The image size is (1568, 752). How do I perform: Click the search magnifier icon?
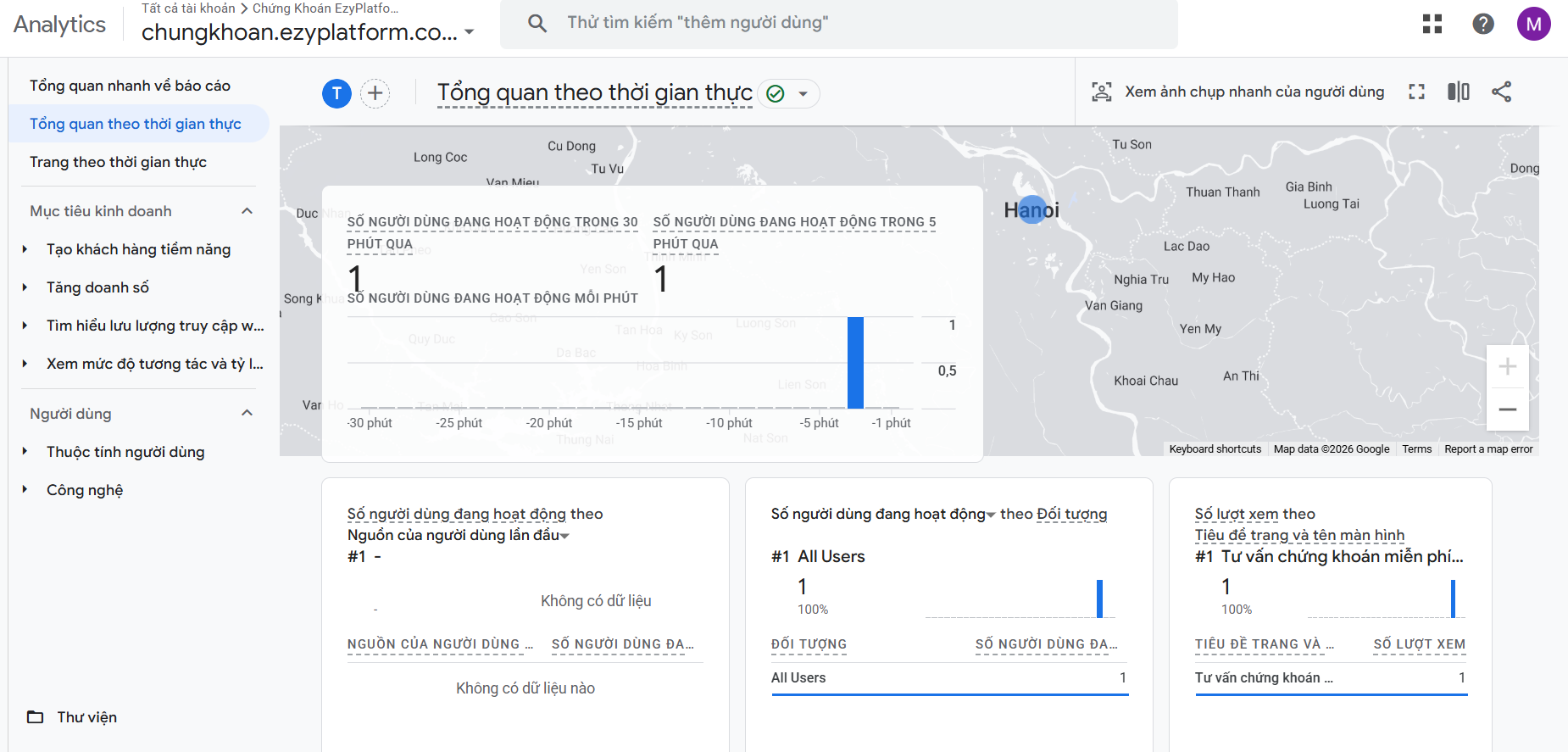[x=537, y=23]
